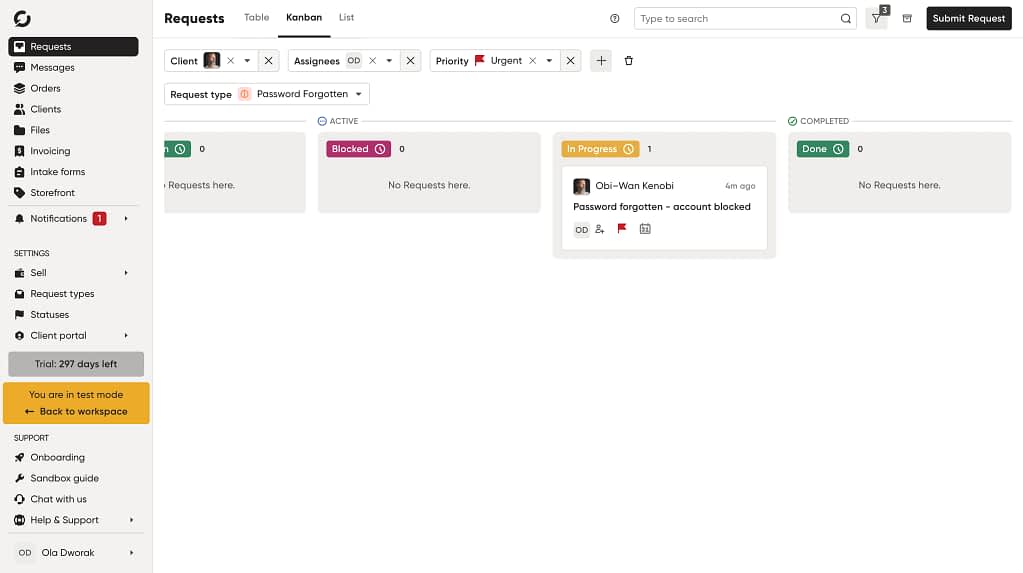1023x573 pixels.
Task: Click the red priority flag on the card
Action: coord(622,228)
